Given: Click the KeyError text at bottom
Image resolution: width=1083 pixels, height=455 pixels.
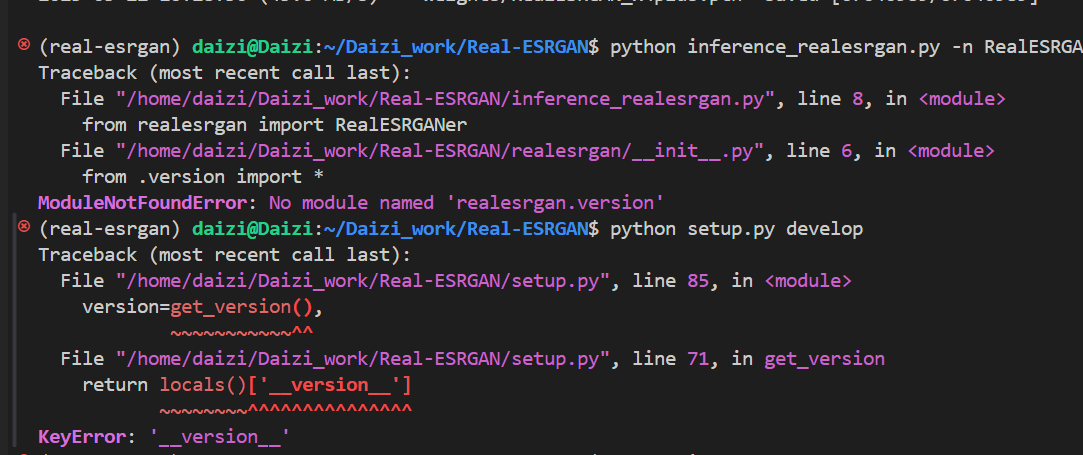Looking at the screenshot, I should (82, 437).
